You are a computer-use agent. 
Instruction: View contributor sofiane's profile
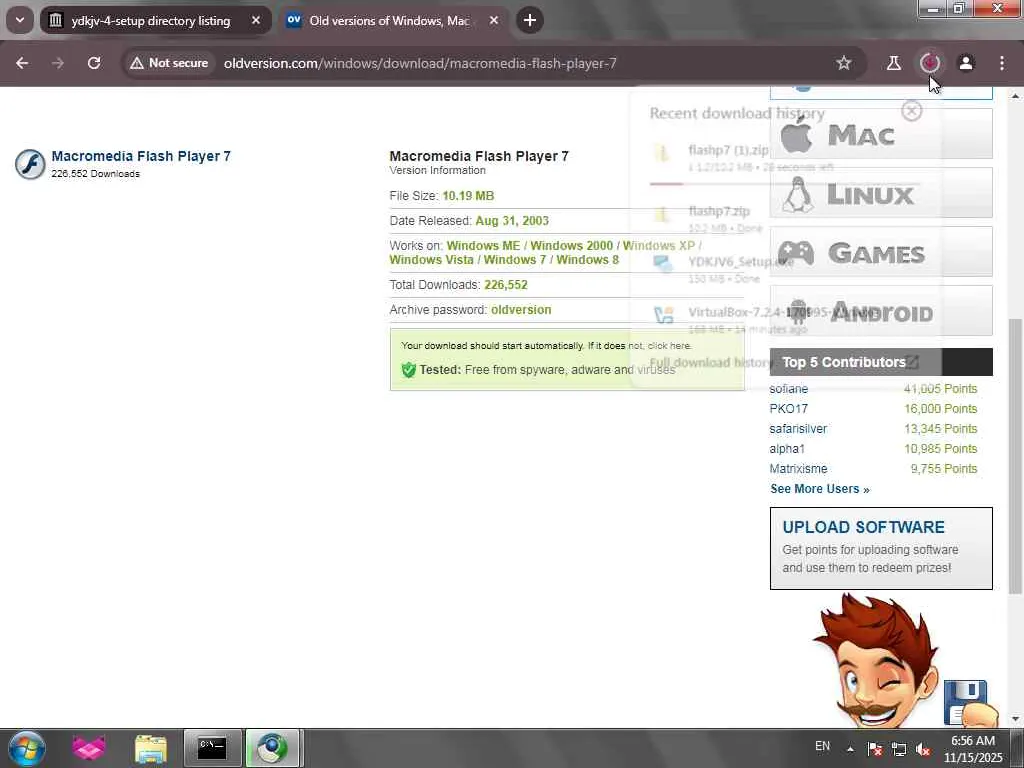point(788,389)
